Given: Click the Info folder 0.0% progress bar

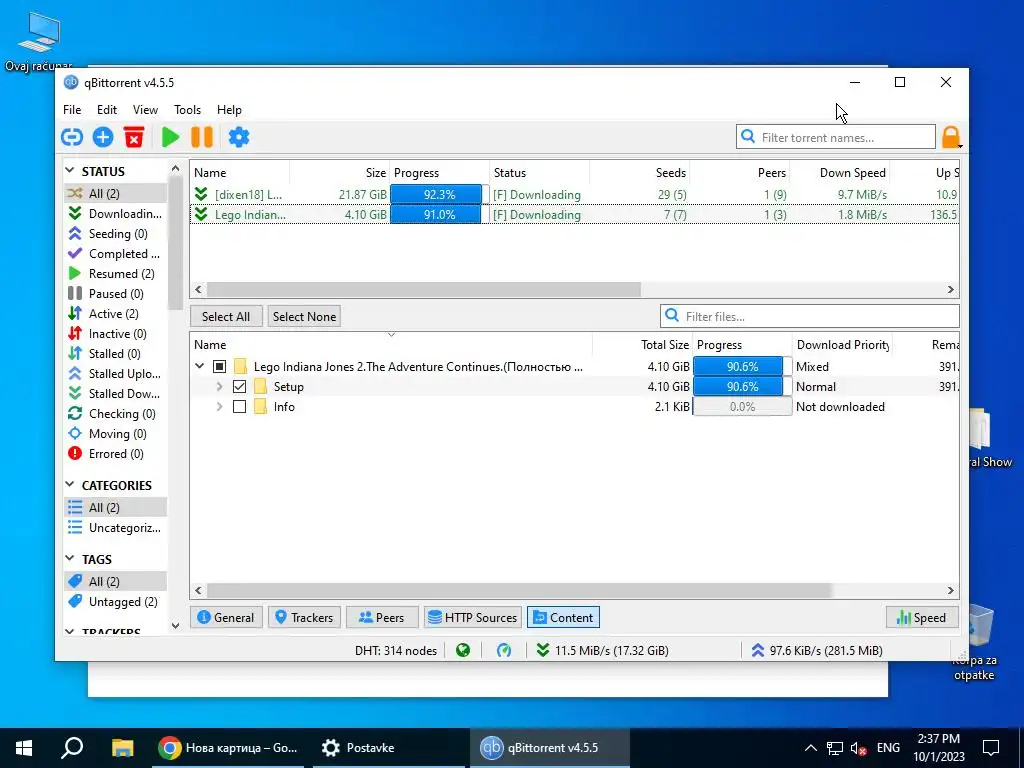Looking at the screenshot, I should tap(743, 407).
